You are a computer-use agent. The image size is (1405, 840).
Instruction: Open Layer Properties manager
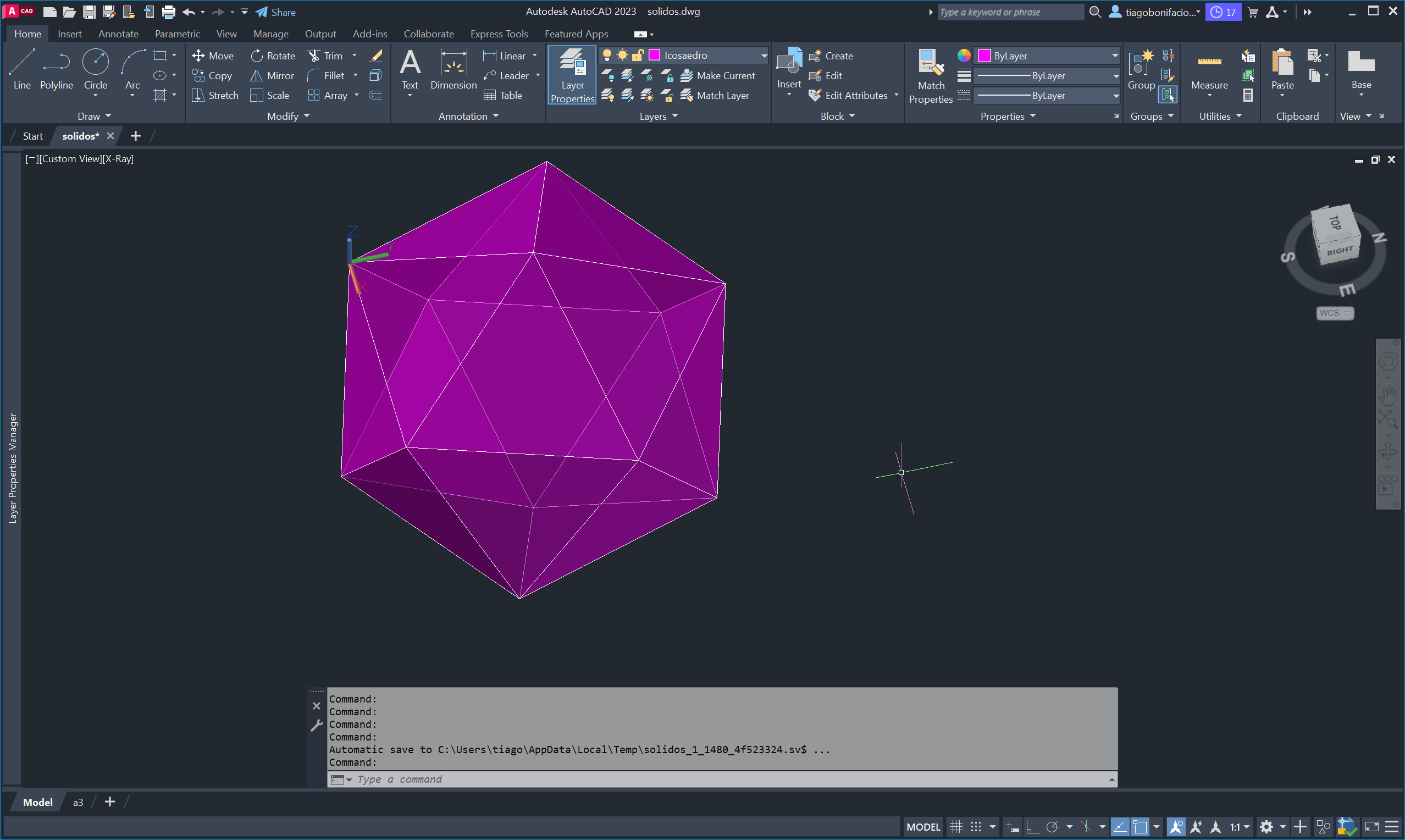572,75
